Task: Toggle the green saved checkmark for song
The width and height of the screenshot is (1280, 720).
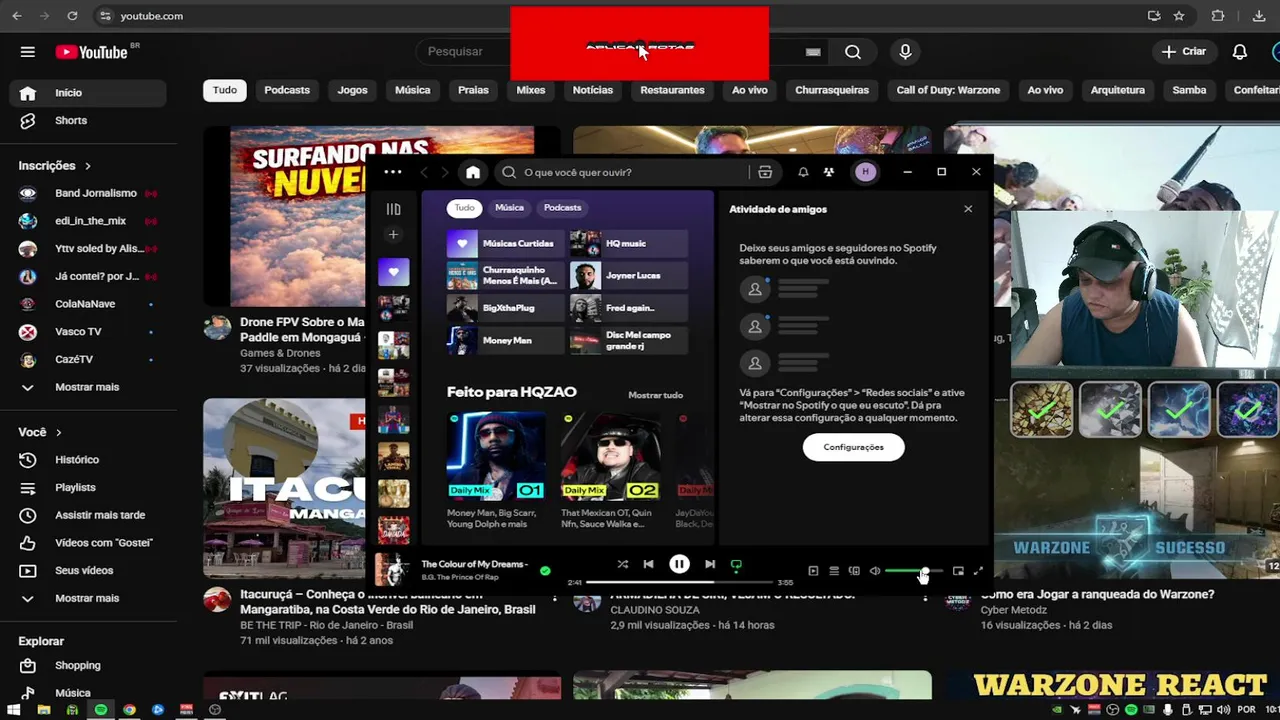Action: tap(545, 571)
